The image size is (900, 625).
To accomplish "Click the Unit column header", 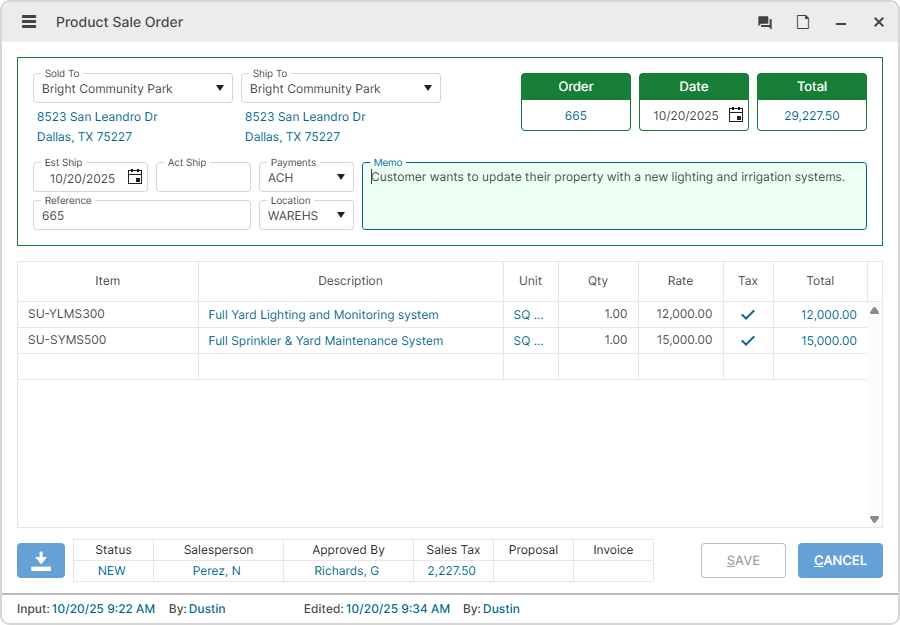I will coord(530,281).
